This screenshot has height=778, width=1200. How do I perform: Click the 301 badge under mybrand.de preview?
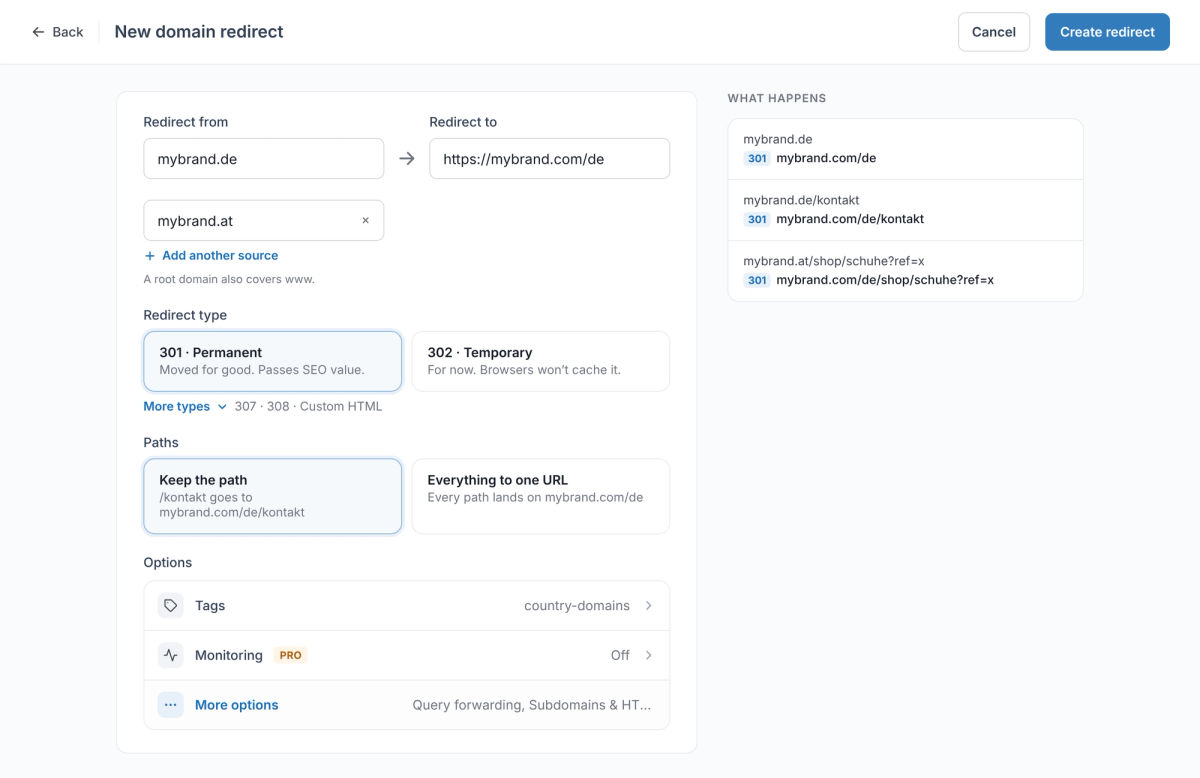(x=757, y=158)
